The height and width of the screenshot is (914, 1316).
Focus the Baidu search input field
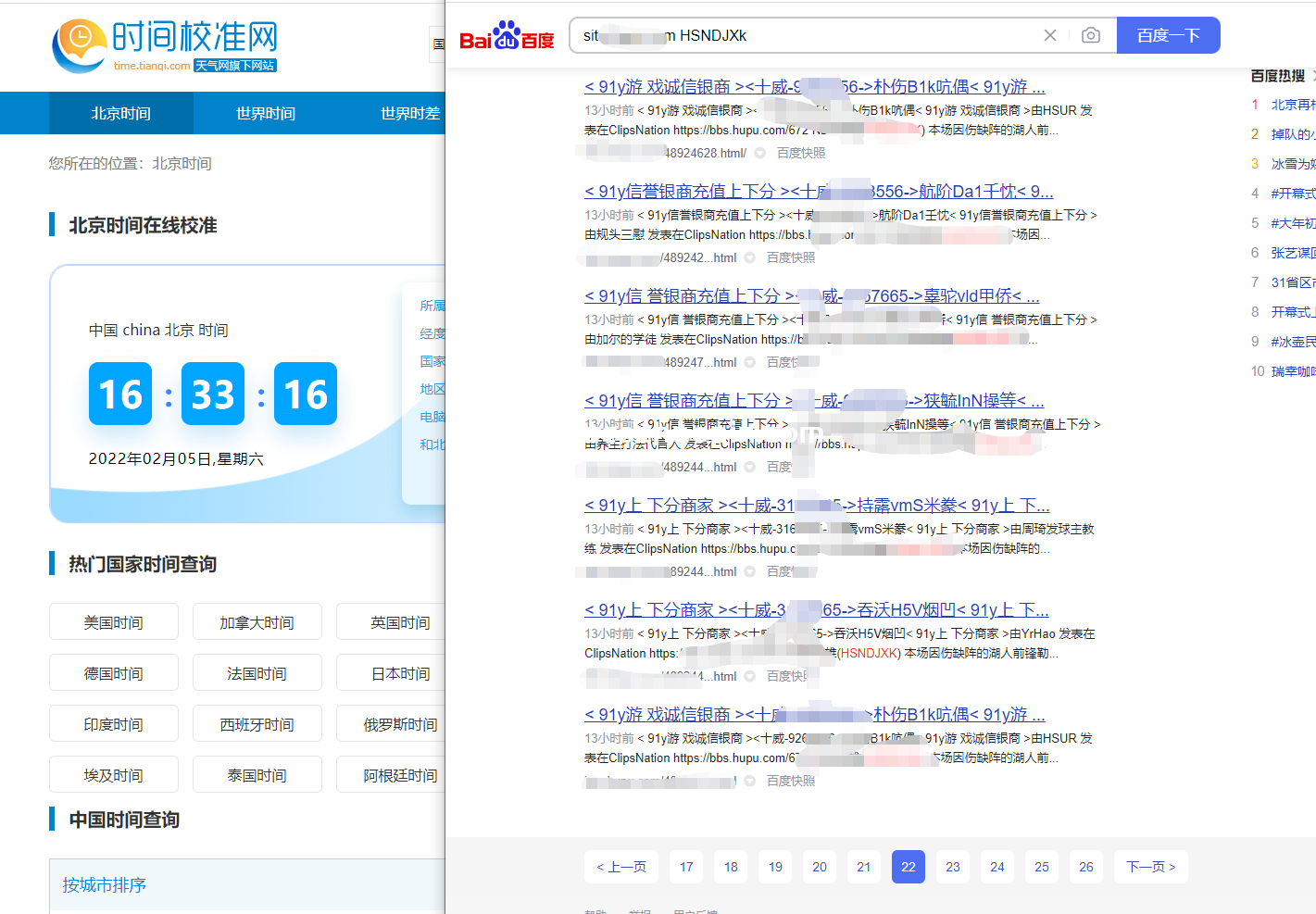[x=806, y=35]
